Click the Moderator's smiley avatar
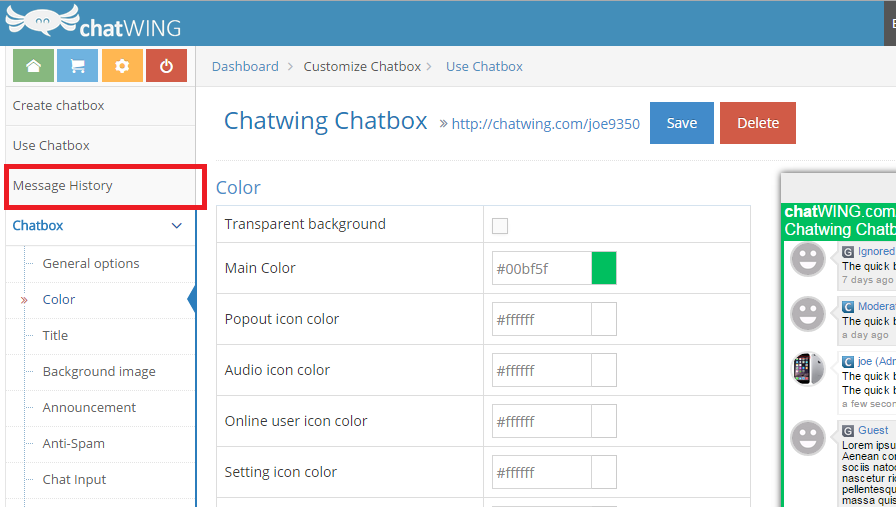 (807, 314)
